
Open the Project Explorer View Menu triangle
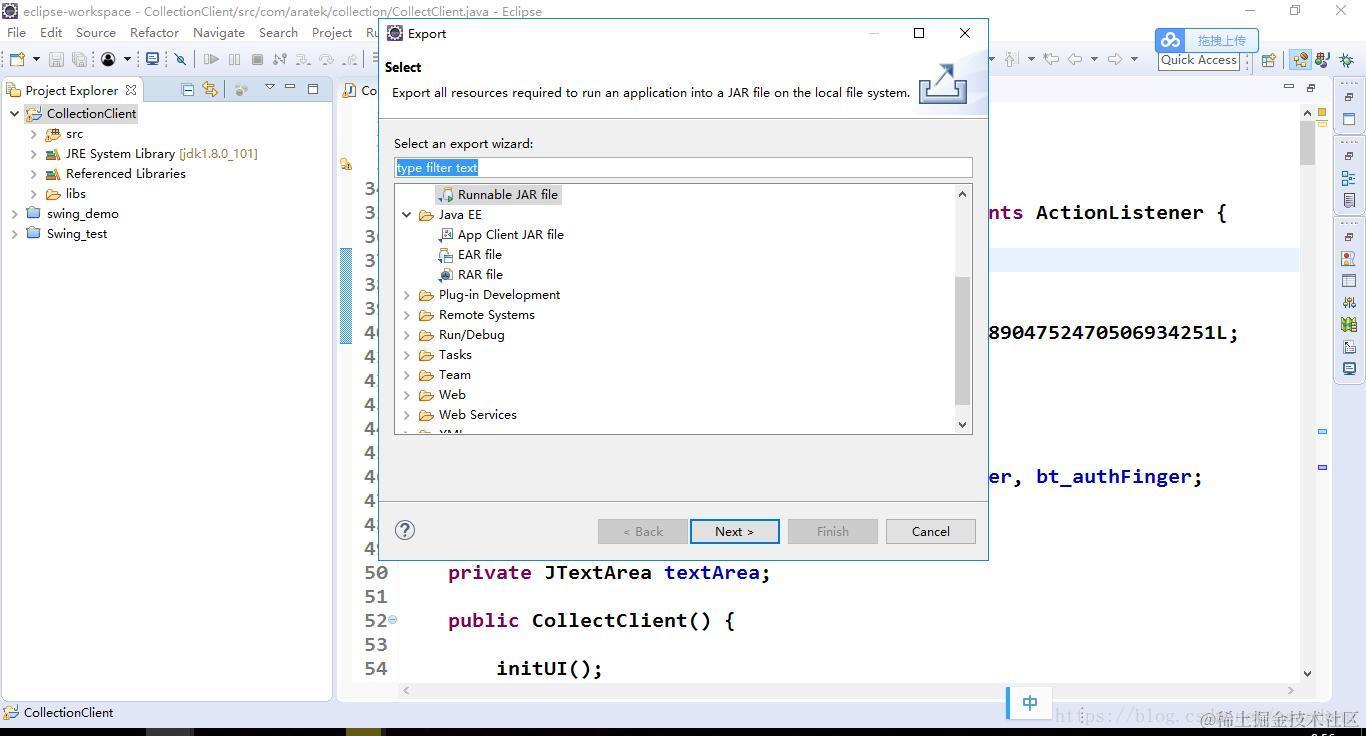pos(269,88)
